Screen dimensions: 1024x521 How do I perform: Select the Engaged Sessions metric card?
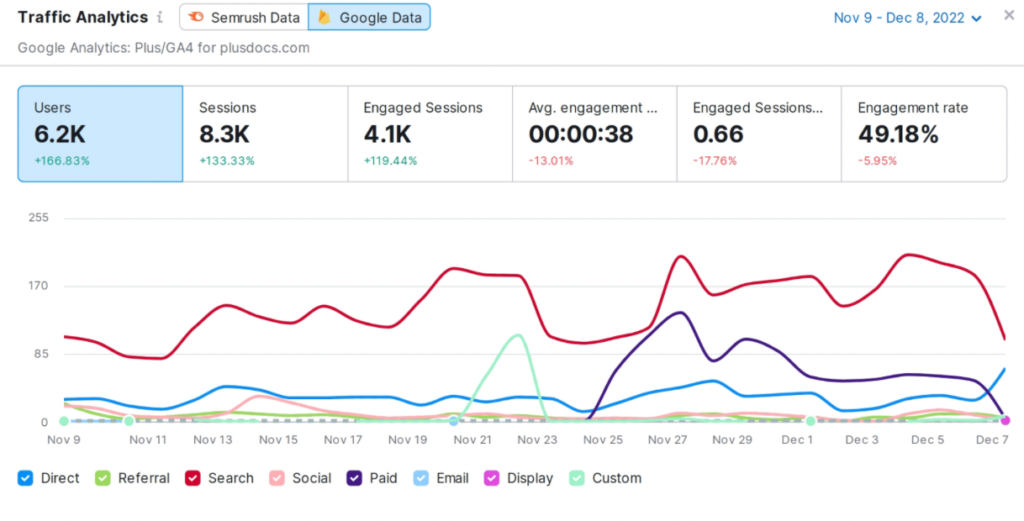(430, 134)
